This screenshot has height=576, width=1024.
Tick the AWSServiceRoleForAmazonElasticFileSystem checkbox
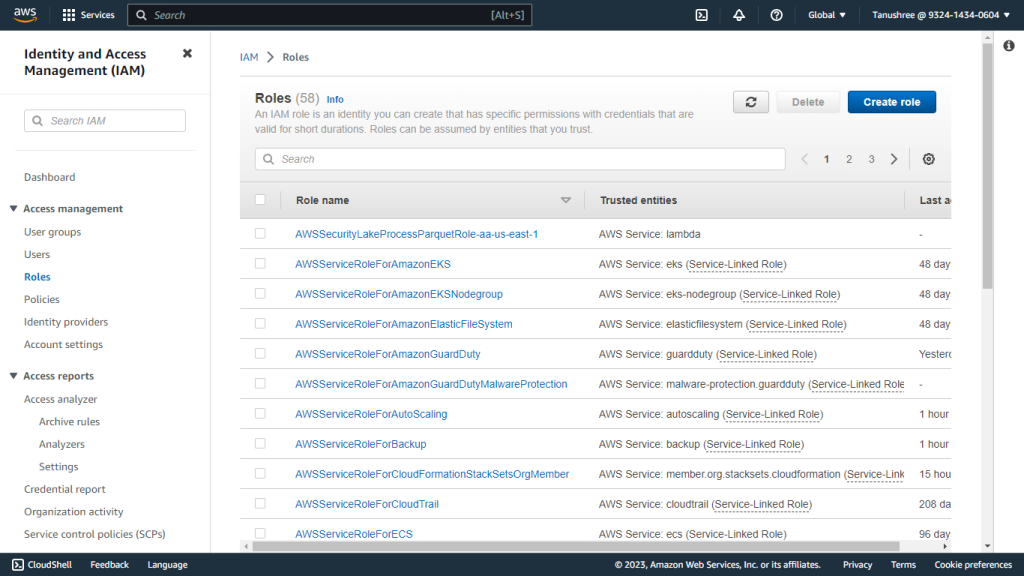point(260,323)
